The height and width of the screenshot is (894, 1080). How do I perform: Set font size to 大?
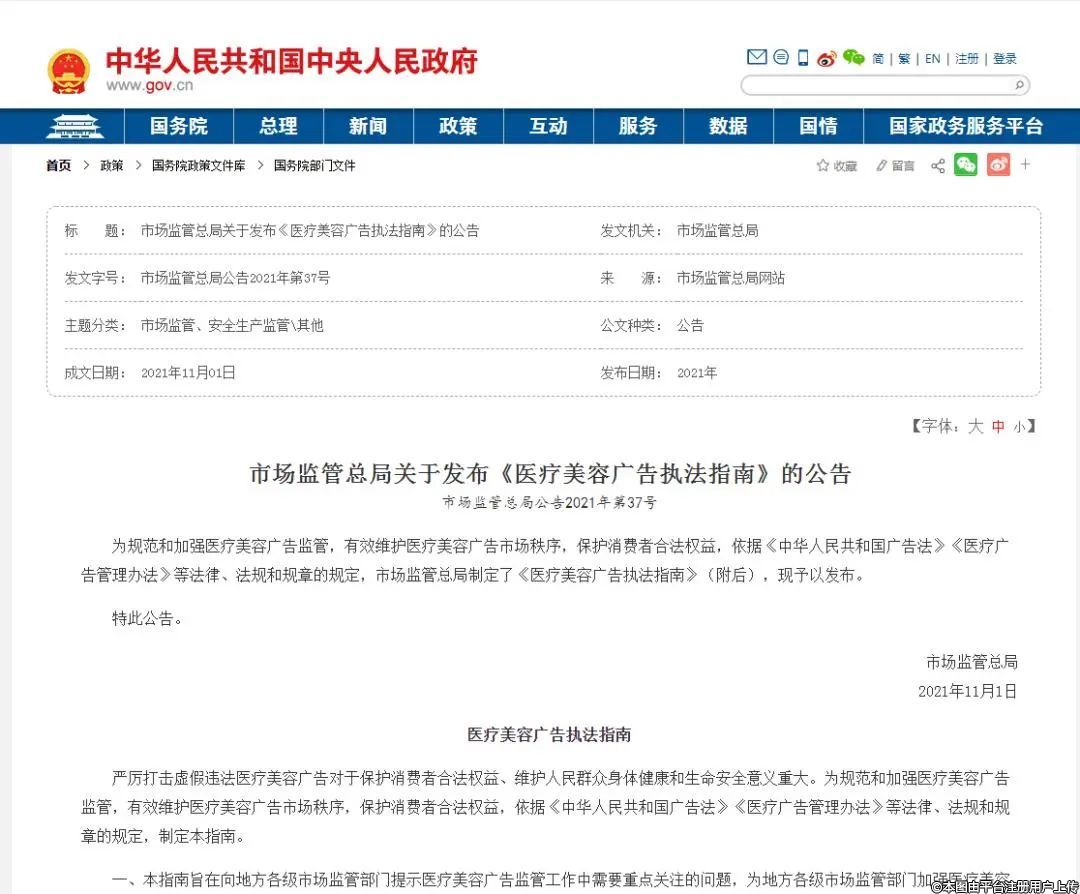pyautogui.click(x=975, y=426)
